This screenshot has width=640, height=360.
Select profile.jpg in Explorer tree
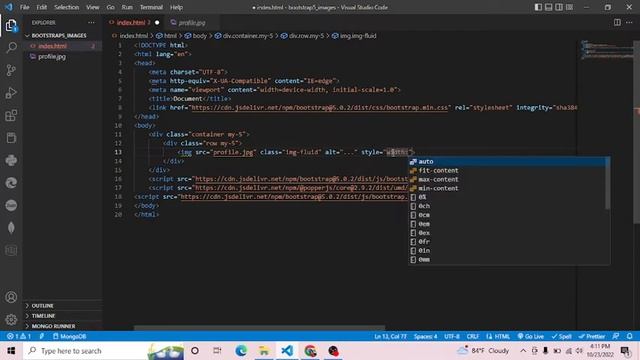[62, 57]
